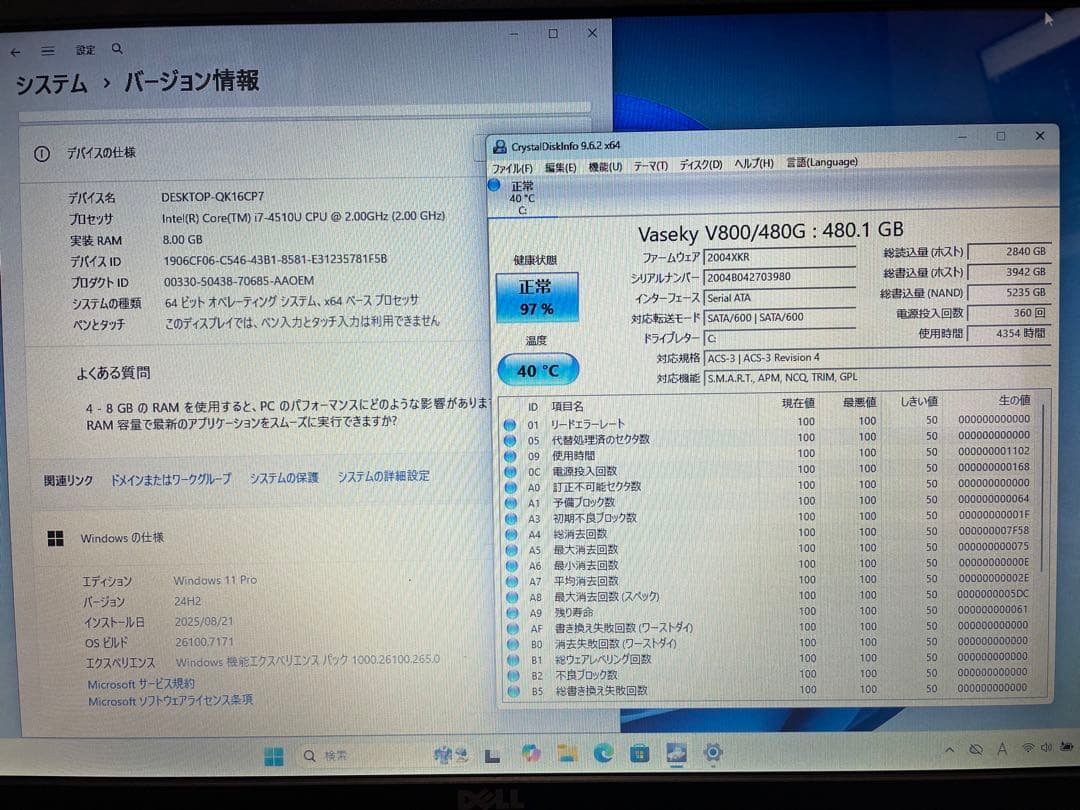The height and width of the screenshot is (810, 1080).
Task: Click the status icon for 不良ブロック数 row
Action: coord(513,676)
